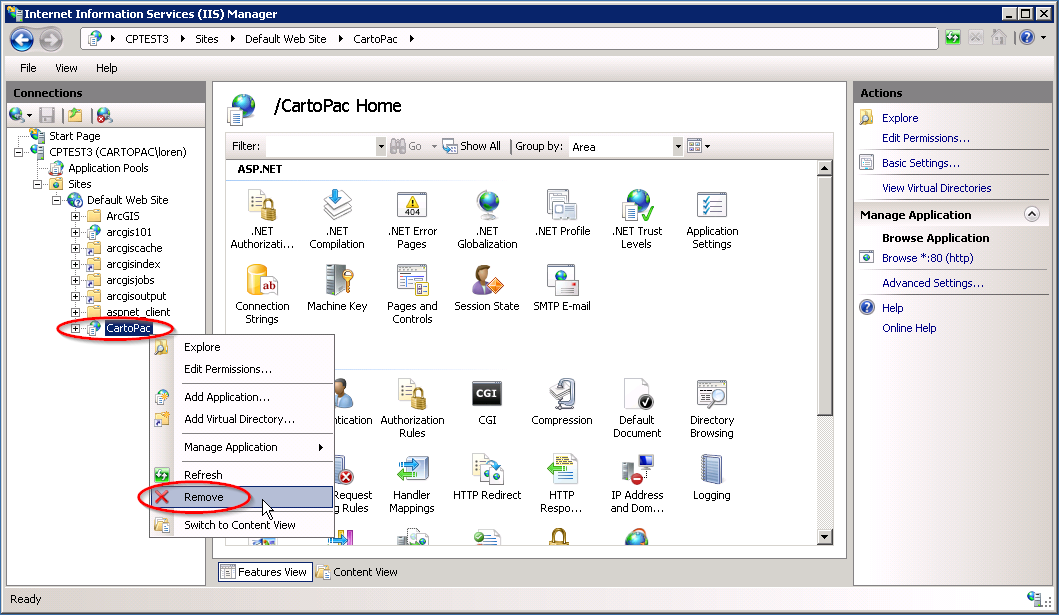
Task: Switch to the Content View tab
Action: pyautogui.click(x=357, y=572)
